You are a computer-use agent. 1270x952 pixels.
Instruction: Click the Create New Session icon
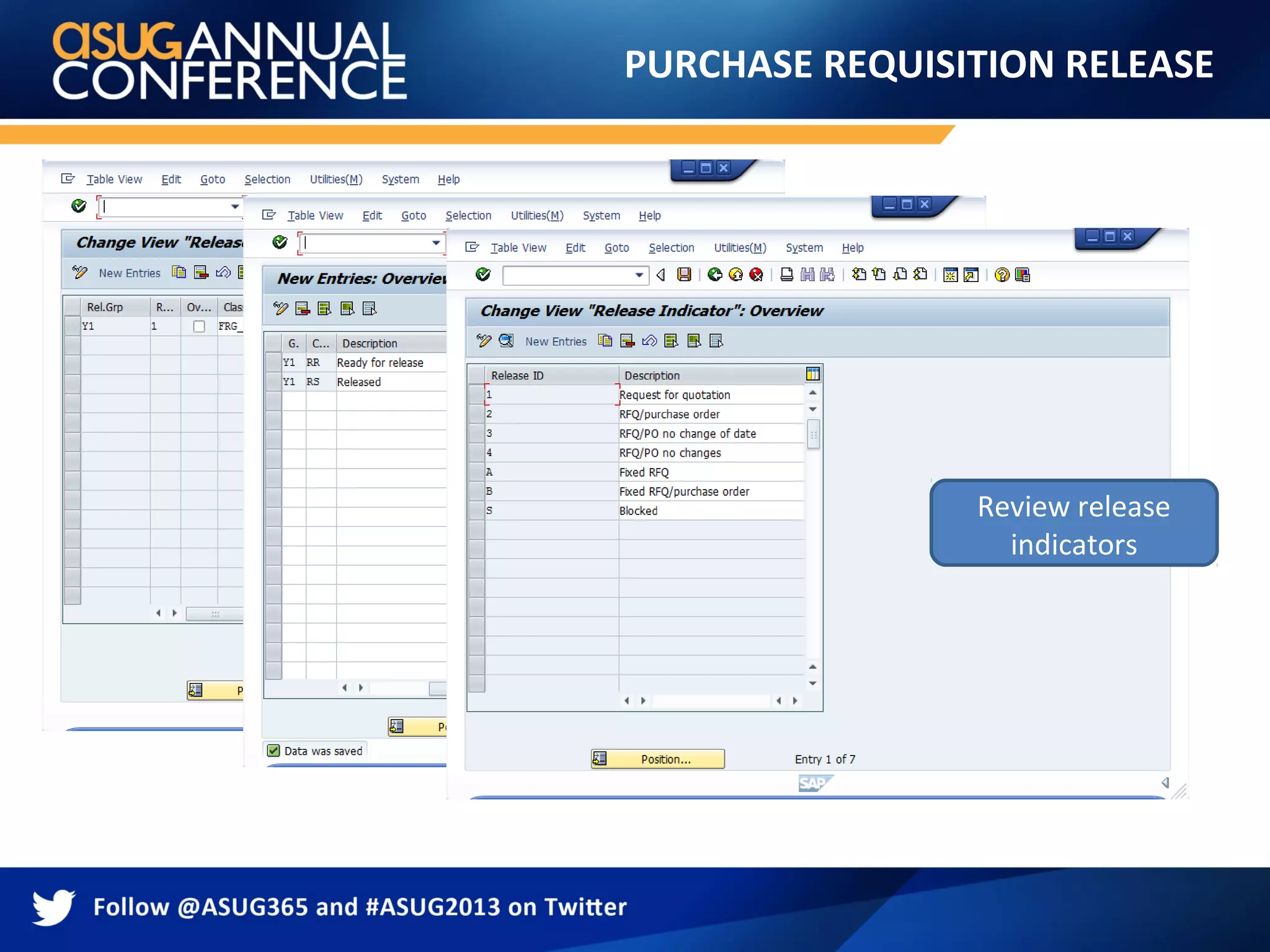coord(951,275)
